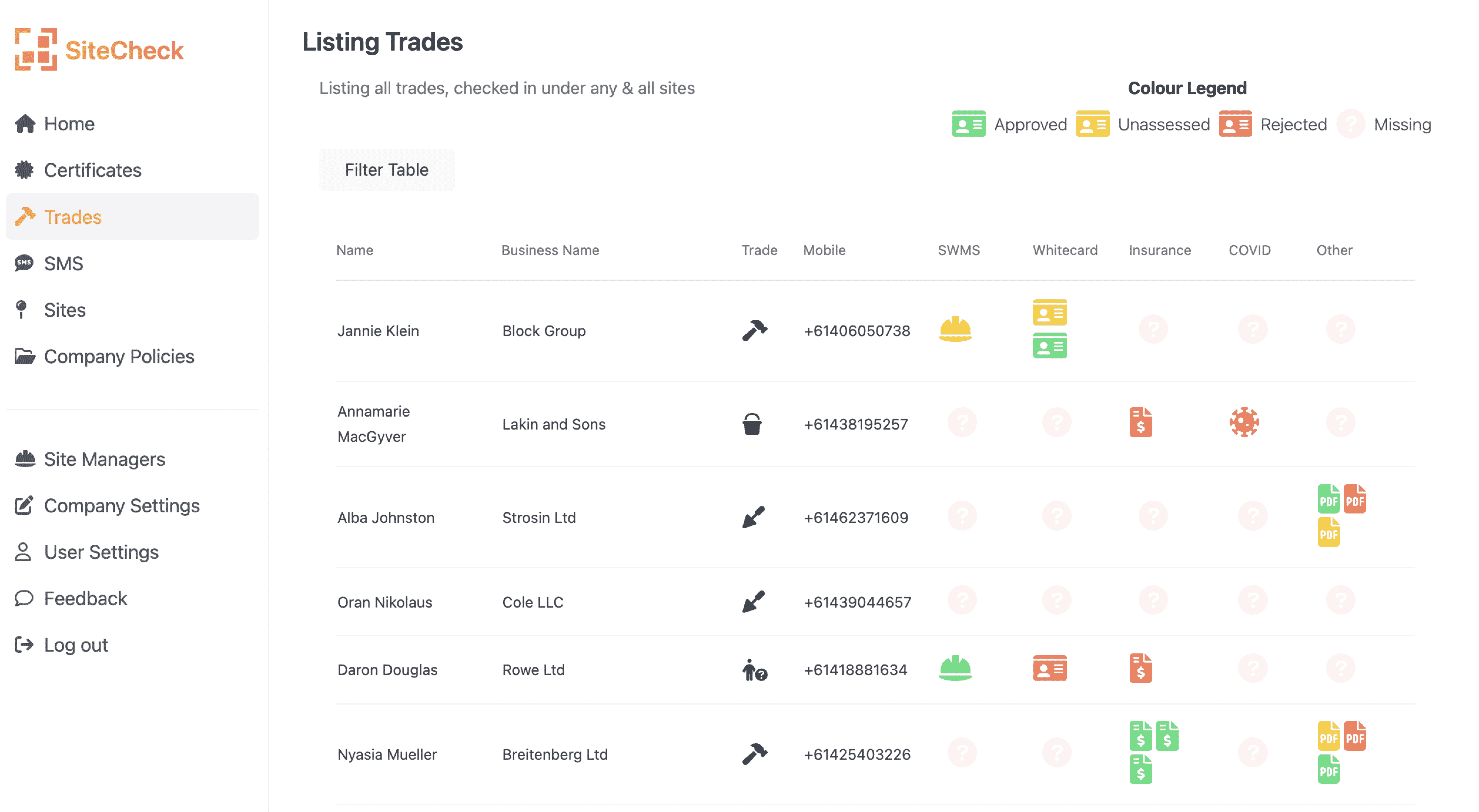Open the Sites page
The height and width of the screenshot is (812, 1479).
click(x=64, y=310)
